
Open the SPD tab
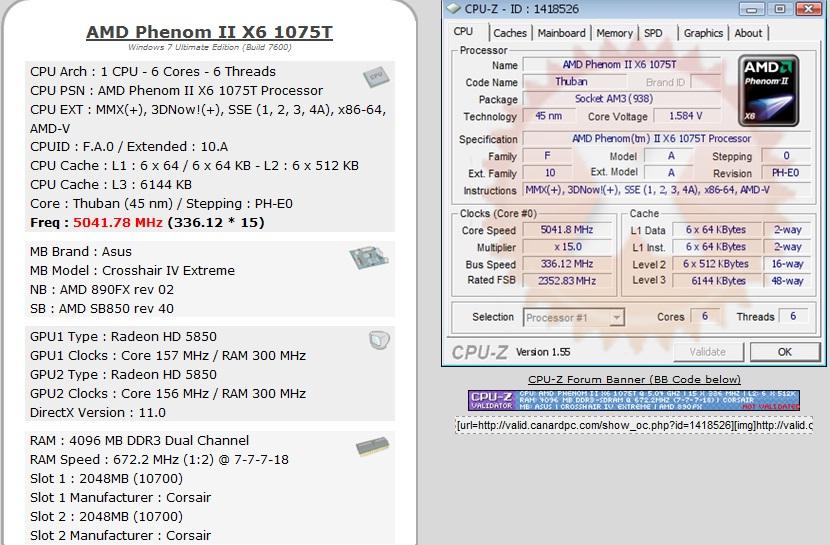(x=653, y=33)
